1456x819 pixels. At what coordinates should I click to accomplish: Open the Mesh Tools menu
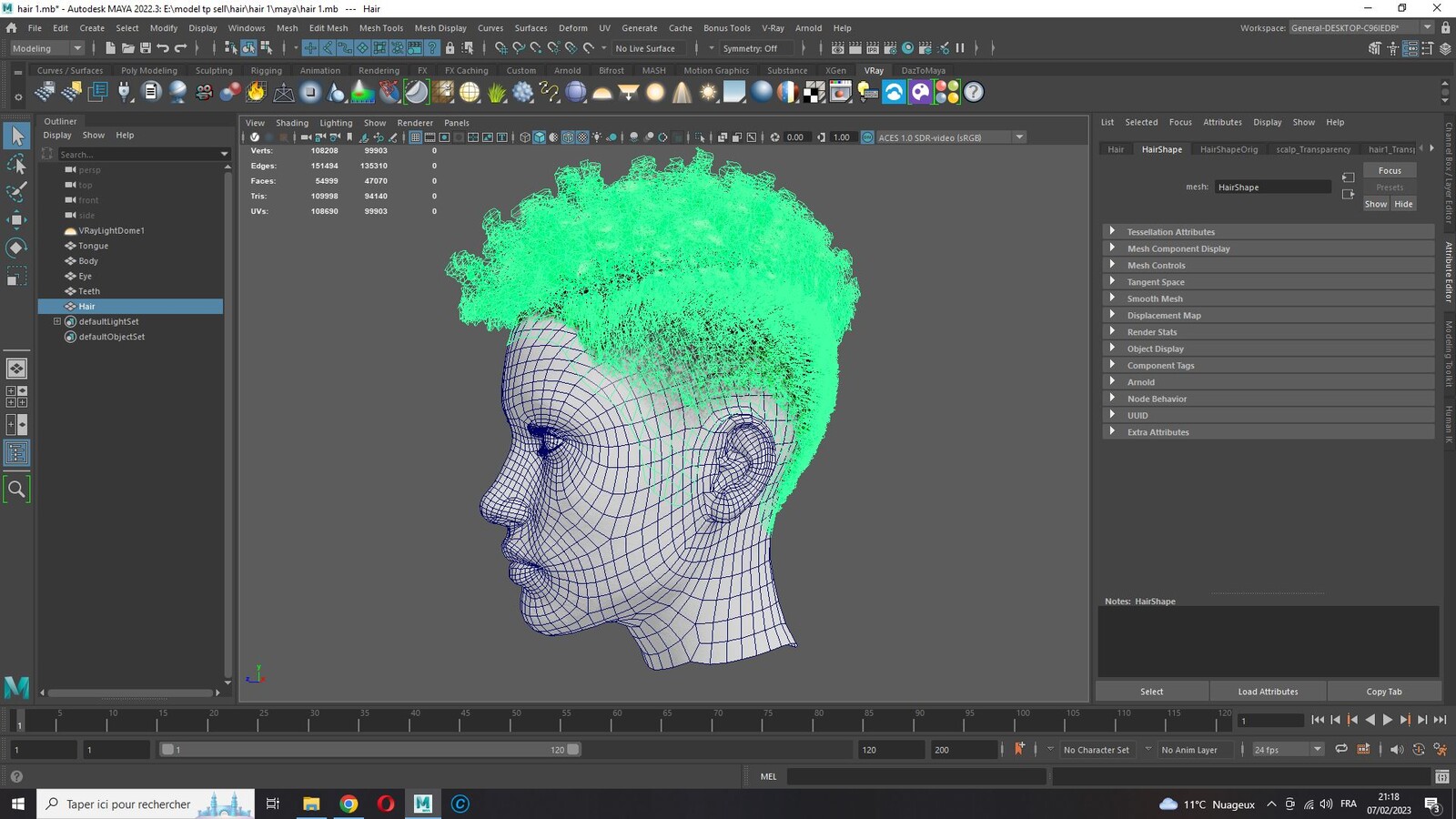pos(380,28)
